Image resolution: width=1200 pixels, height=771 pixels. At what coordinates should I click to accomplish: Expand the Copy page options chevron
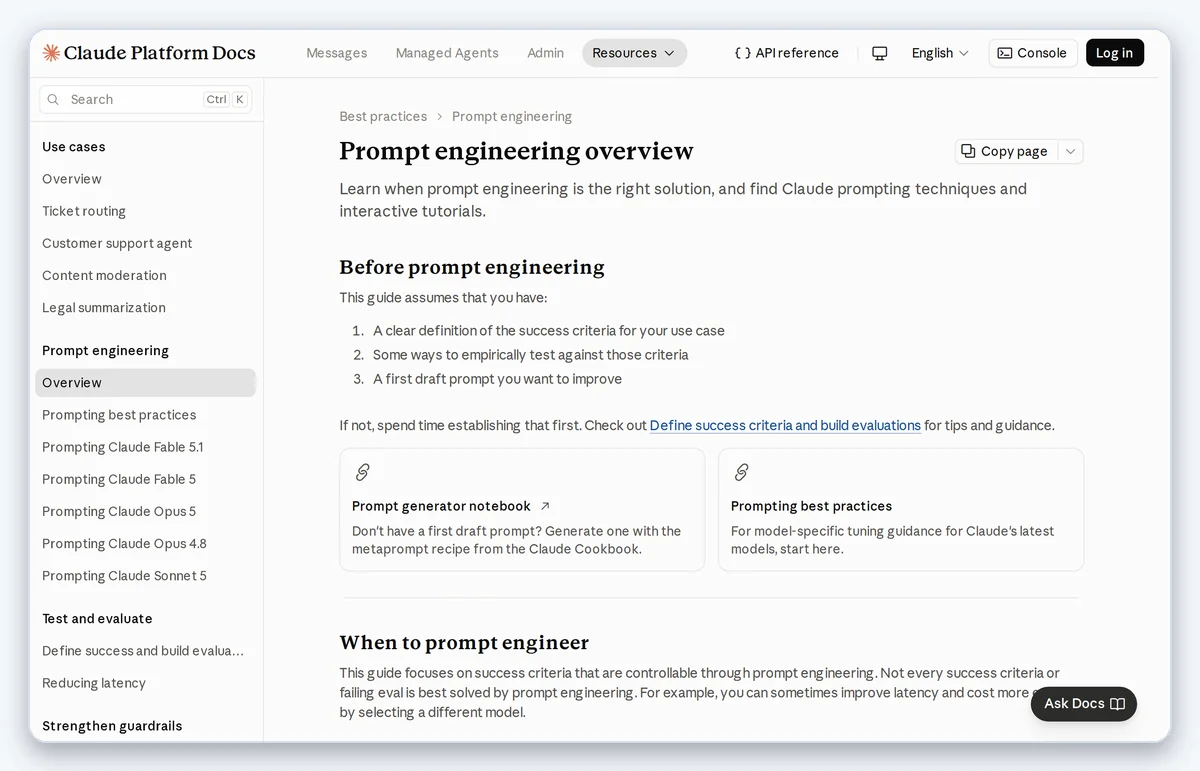pos(1071,151)
